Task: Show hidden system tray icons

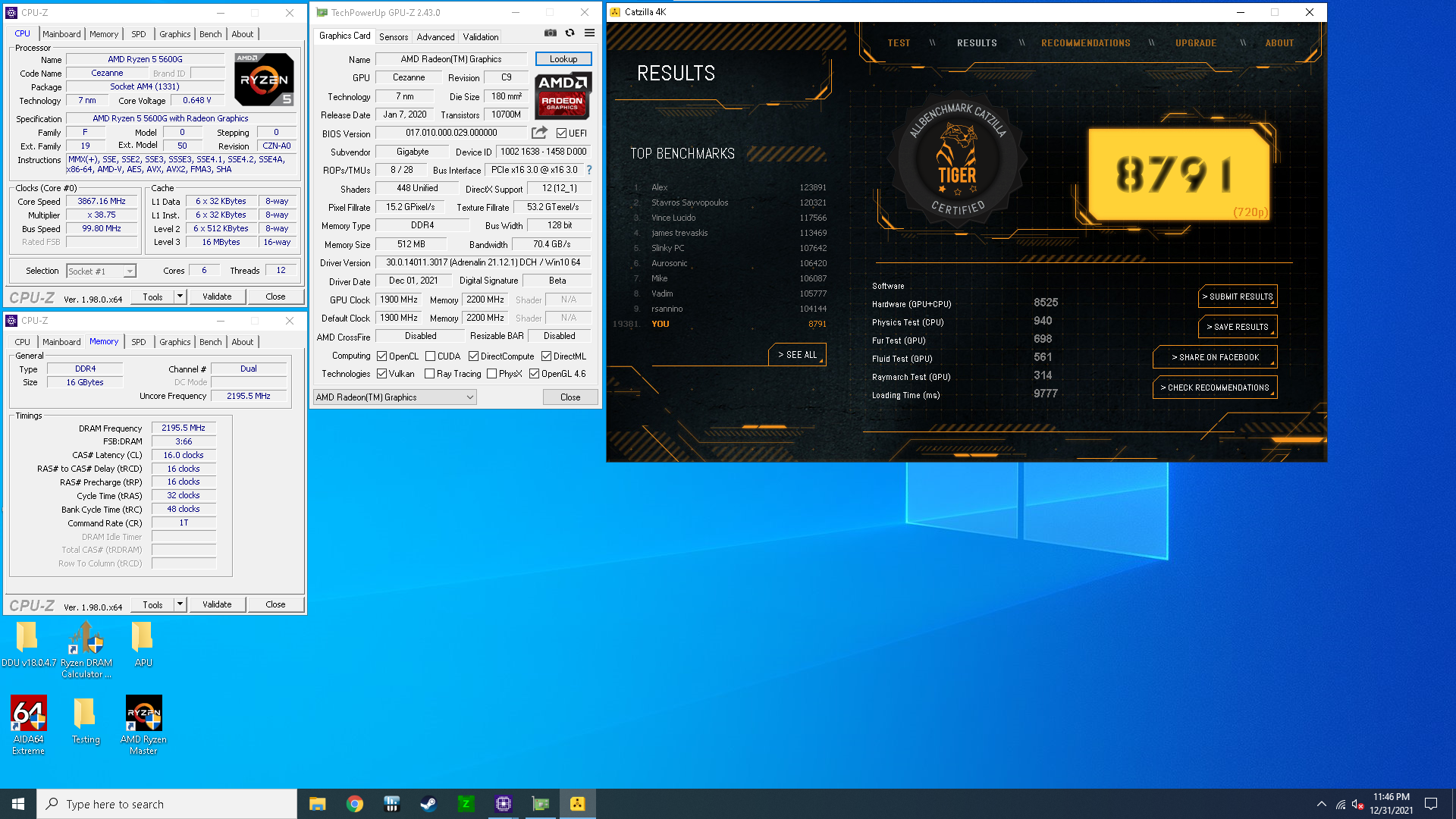Action: 1321,804
